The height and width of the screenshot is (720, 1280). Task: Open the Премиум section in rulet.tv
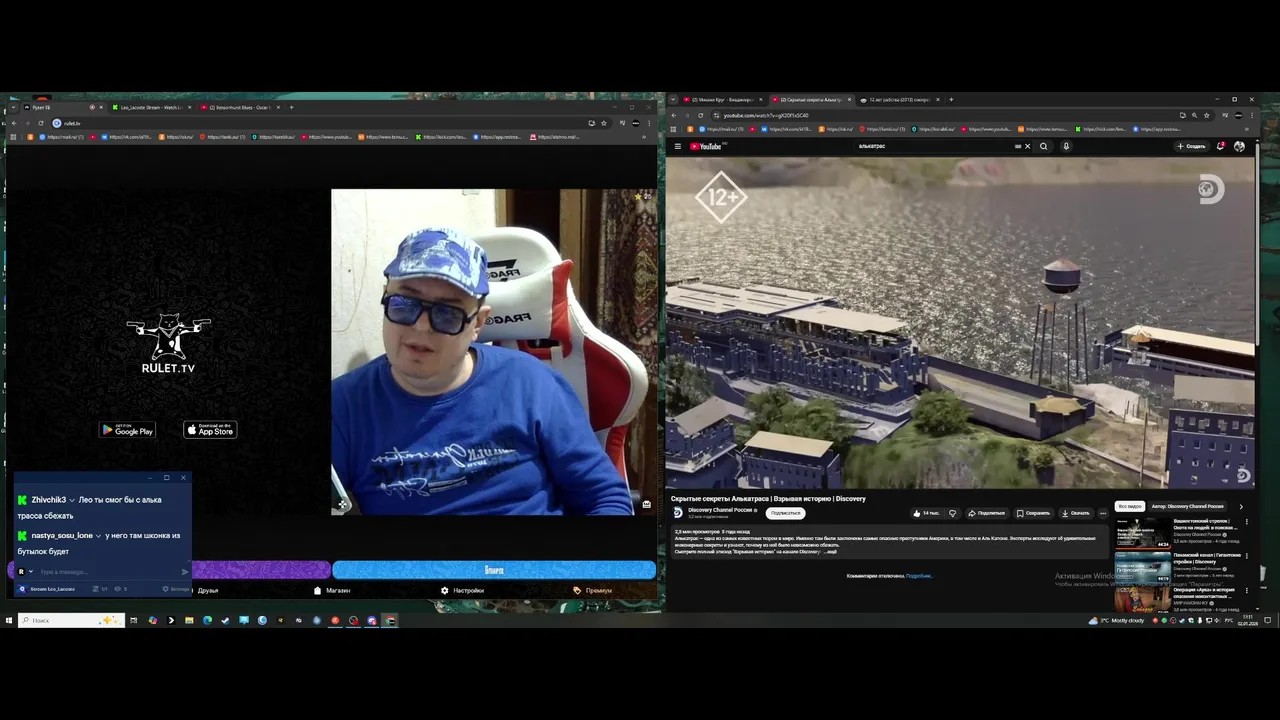pyautogui.click(x=592, y=591)
